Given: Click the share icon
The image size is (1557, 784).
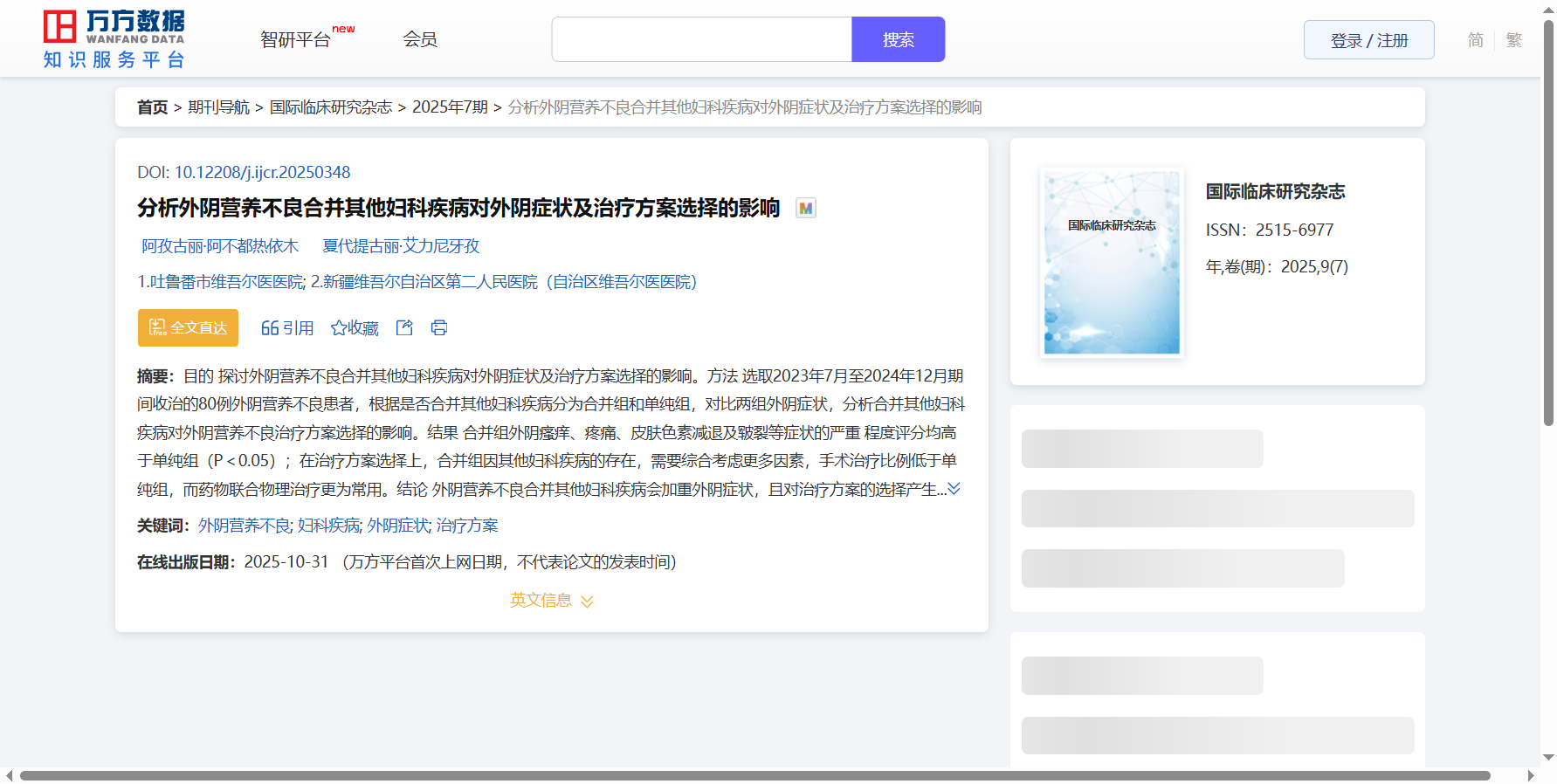Looking at the screenshot, I should pos(404,327).
